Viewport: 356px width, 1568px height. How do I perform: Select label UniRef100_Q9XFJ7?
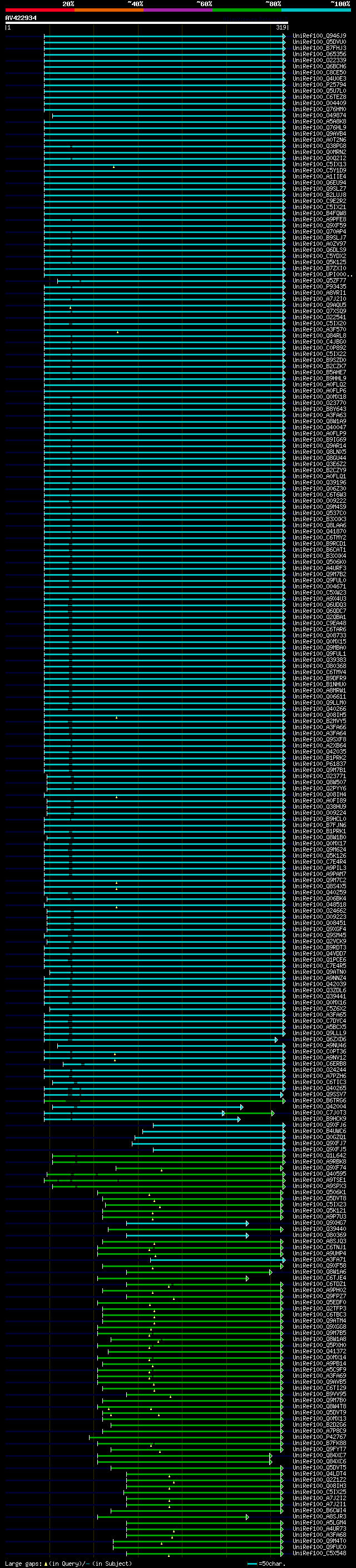(319, 1143)
